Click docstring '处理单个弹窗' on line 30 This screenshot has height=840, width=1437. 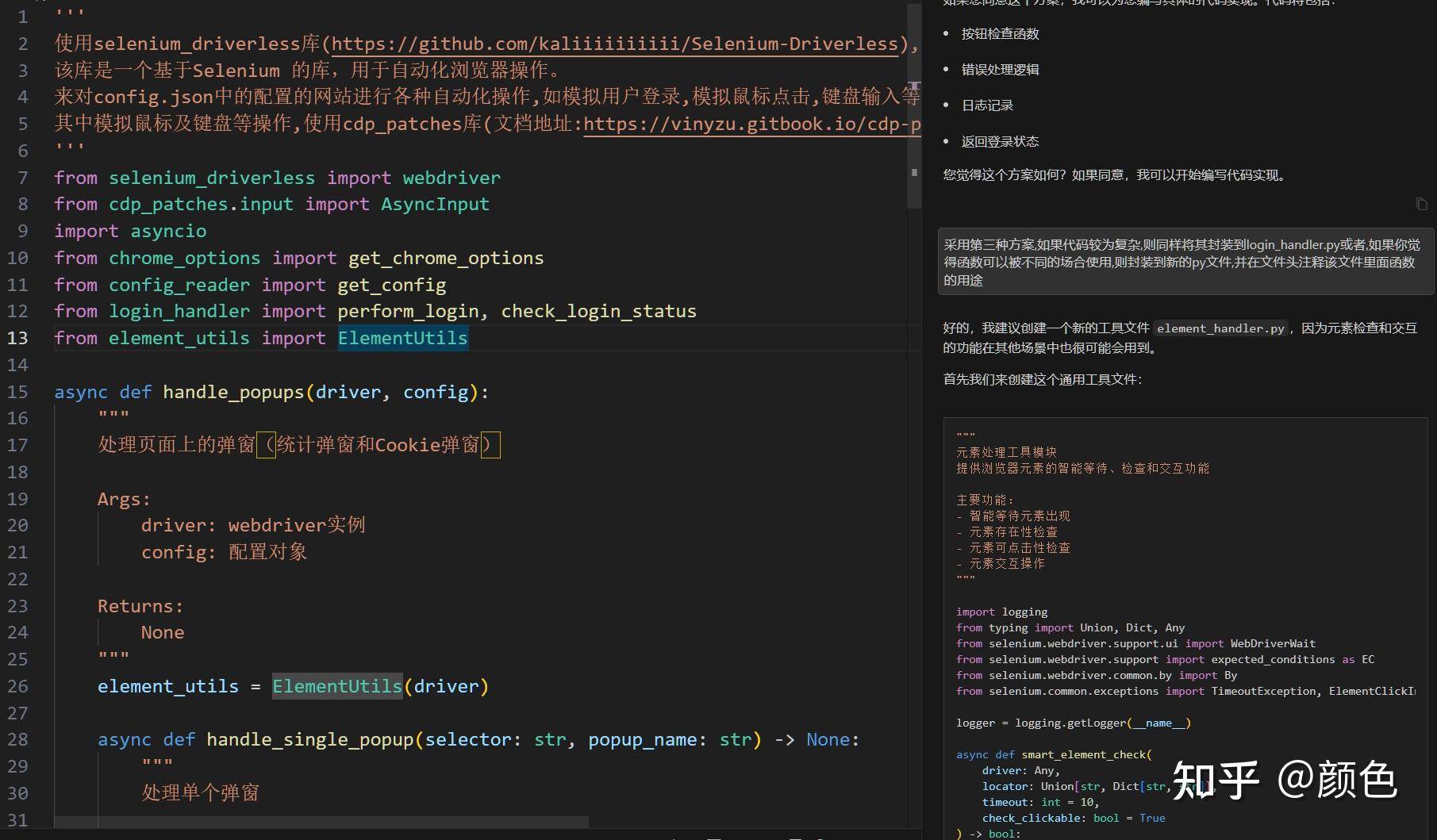200,792
